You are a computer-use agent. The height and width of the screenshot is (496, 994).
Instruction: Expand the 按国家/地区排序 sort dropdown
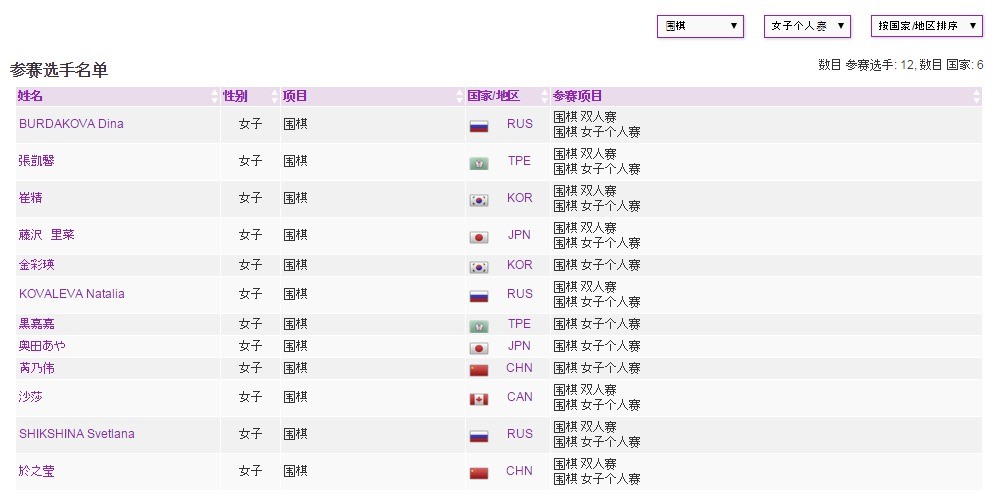(x=926, y=26)
